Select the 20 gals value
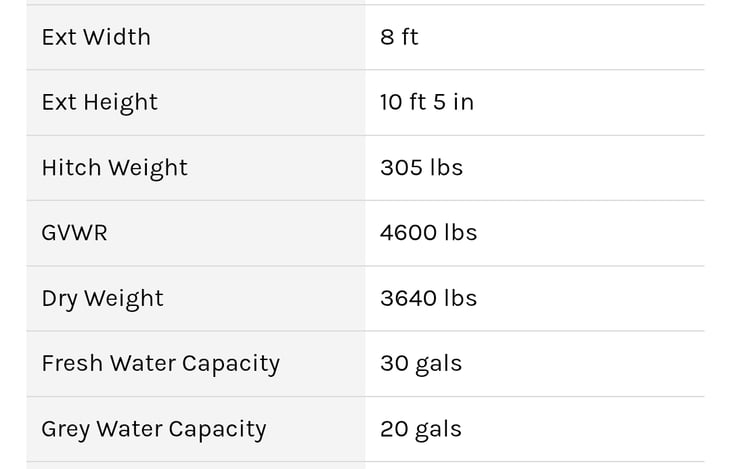731x469 pixels. tap(420, 429)
